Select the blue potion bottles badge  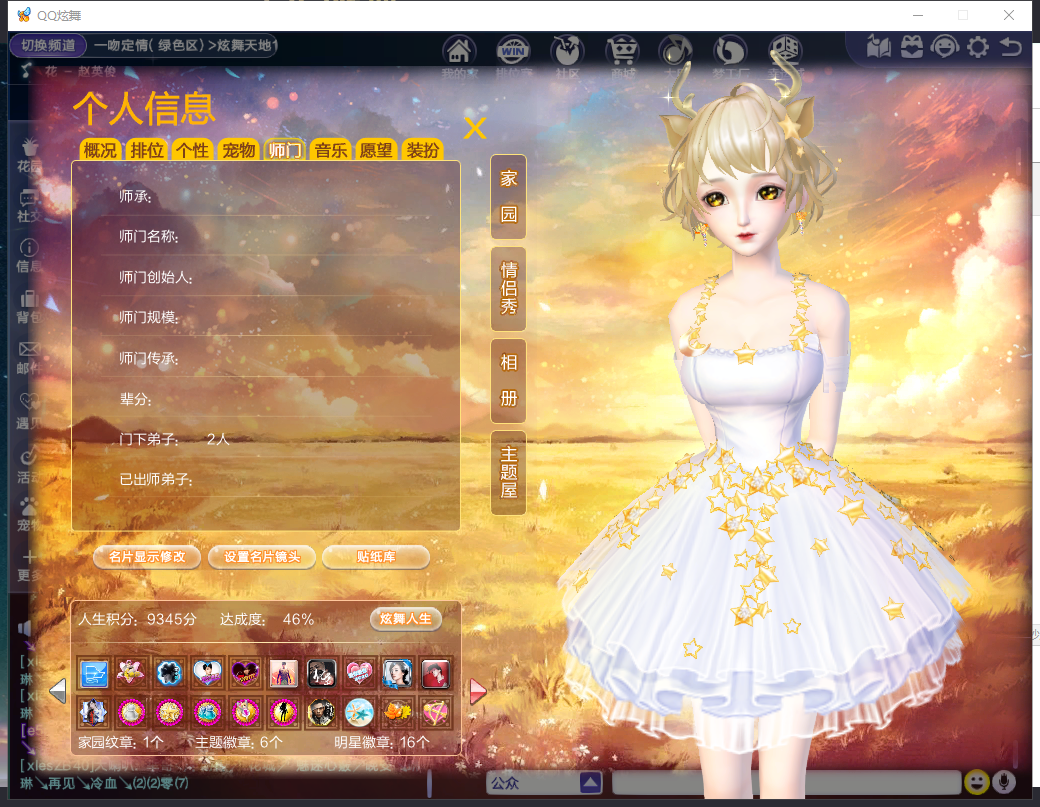(208, 713)
